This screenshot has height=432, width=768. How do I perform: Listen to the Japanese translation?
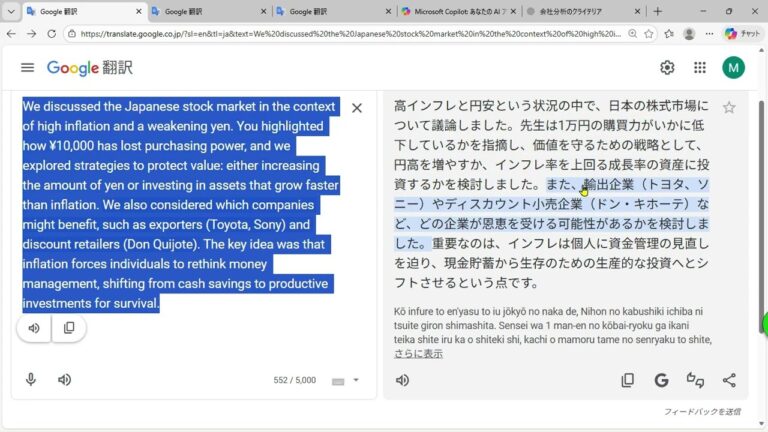(402, 380)
